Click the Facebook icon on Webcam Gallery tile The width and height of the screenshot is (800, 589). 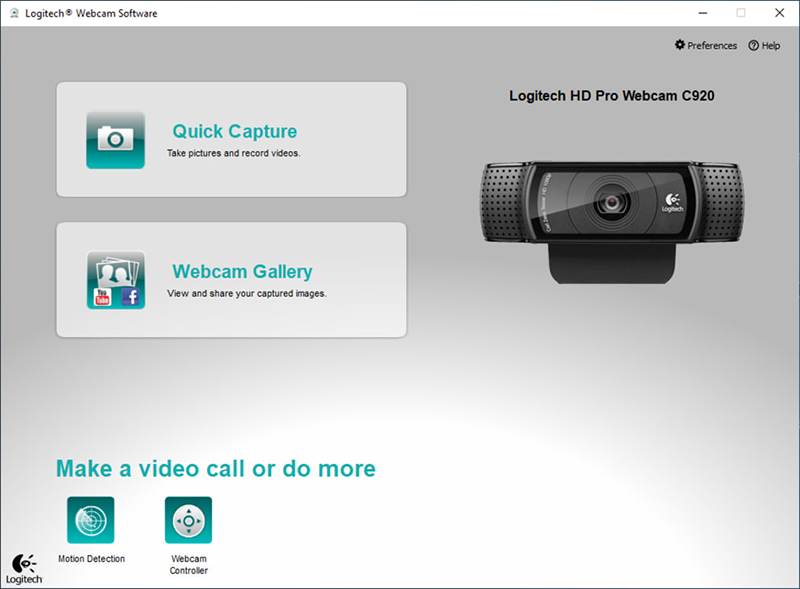tap(129, 297)
